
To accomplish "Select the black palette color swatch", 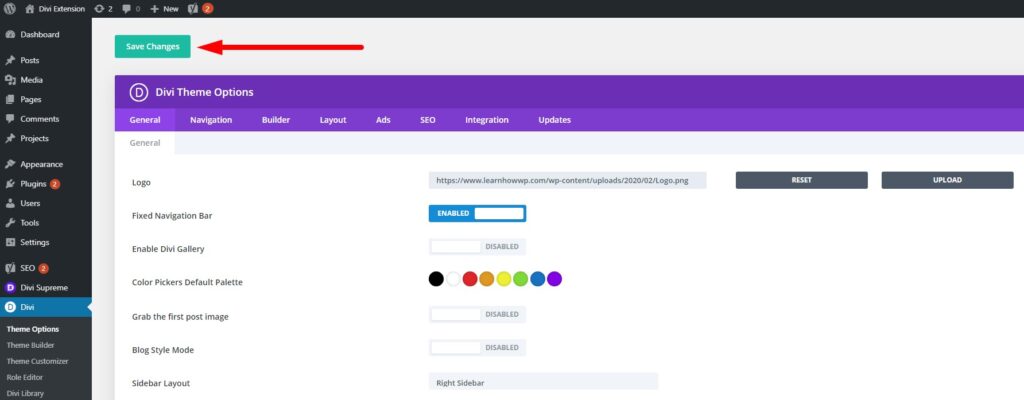I will pyautogui.click(x=436, y=279).
